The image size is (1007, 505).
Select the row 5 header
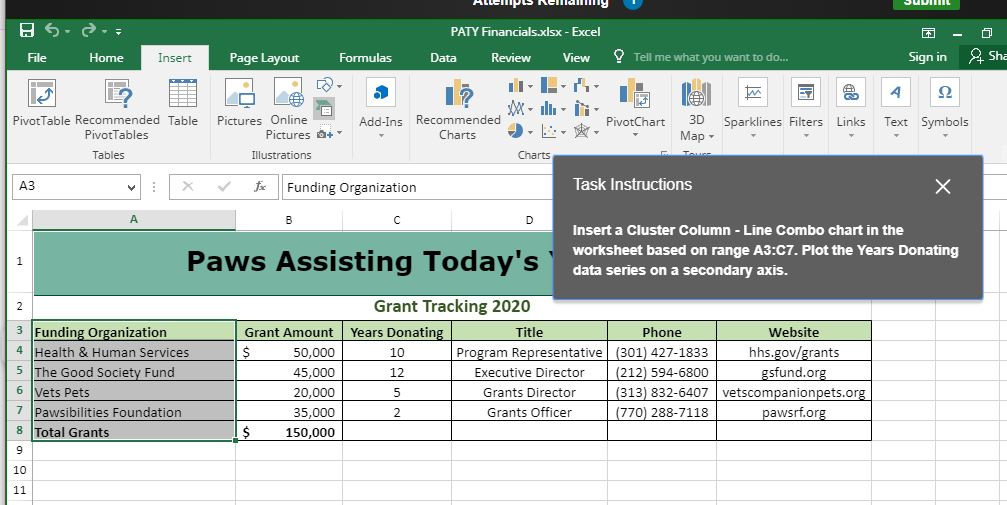19,371
